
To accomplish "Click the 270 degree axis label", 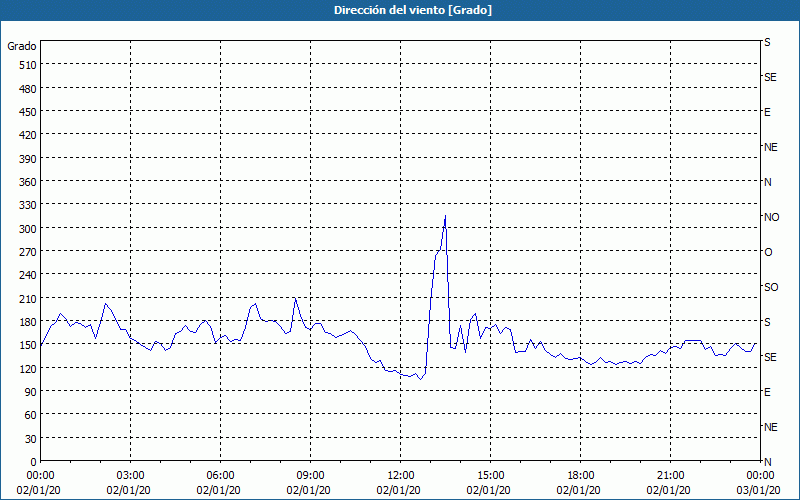I will 28,252.
